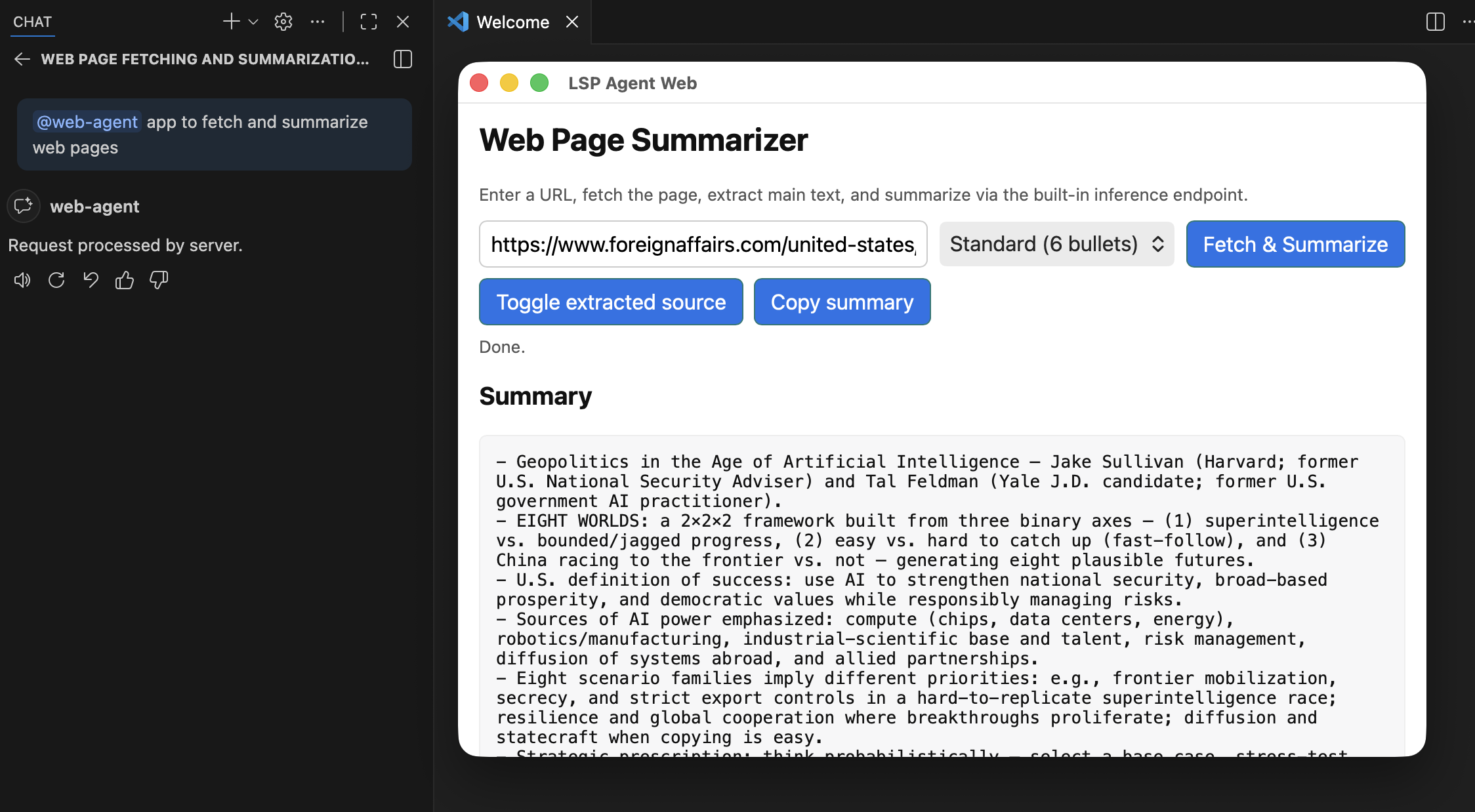Mark the response as helpful
The image size is (1475, 812).
coord(125,280)
